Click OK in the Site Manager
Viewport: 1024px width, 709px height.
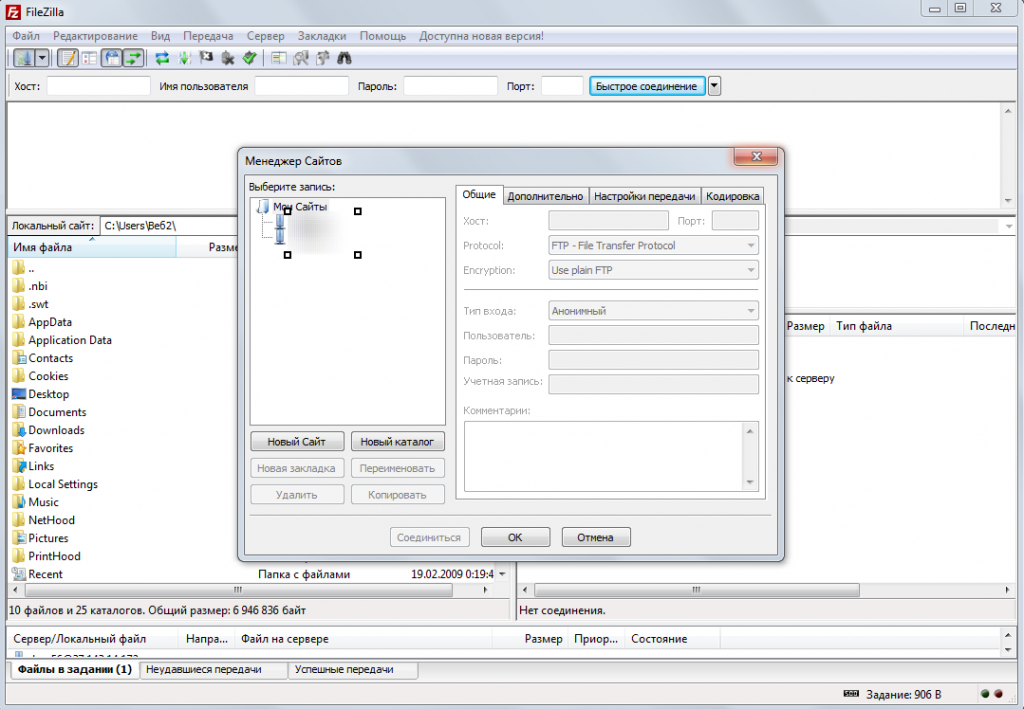tap(515, 537)
